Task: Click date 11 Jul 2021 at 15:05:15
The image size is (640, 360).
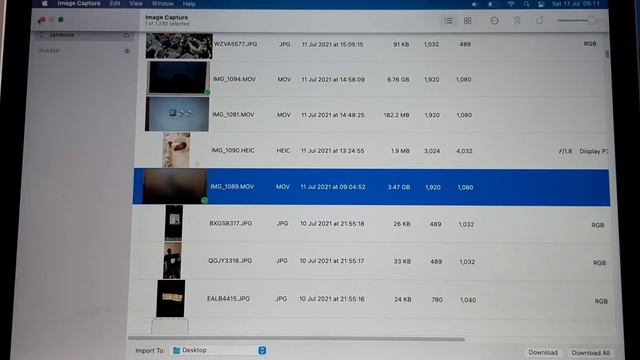Action: pos(332,44)
